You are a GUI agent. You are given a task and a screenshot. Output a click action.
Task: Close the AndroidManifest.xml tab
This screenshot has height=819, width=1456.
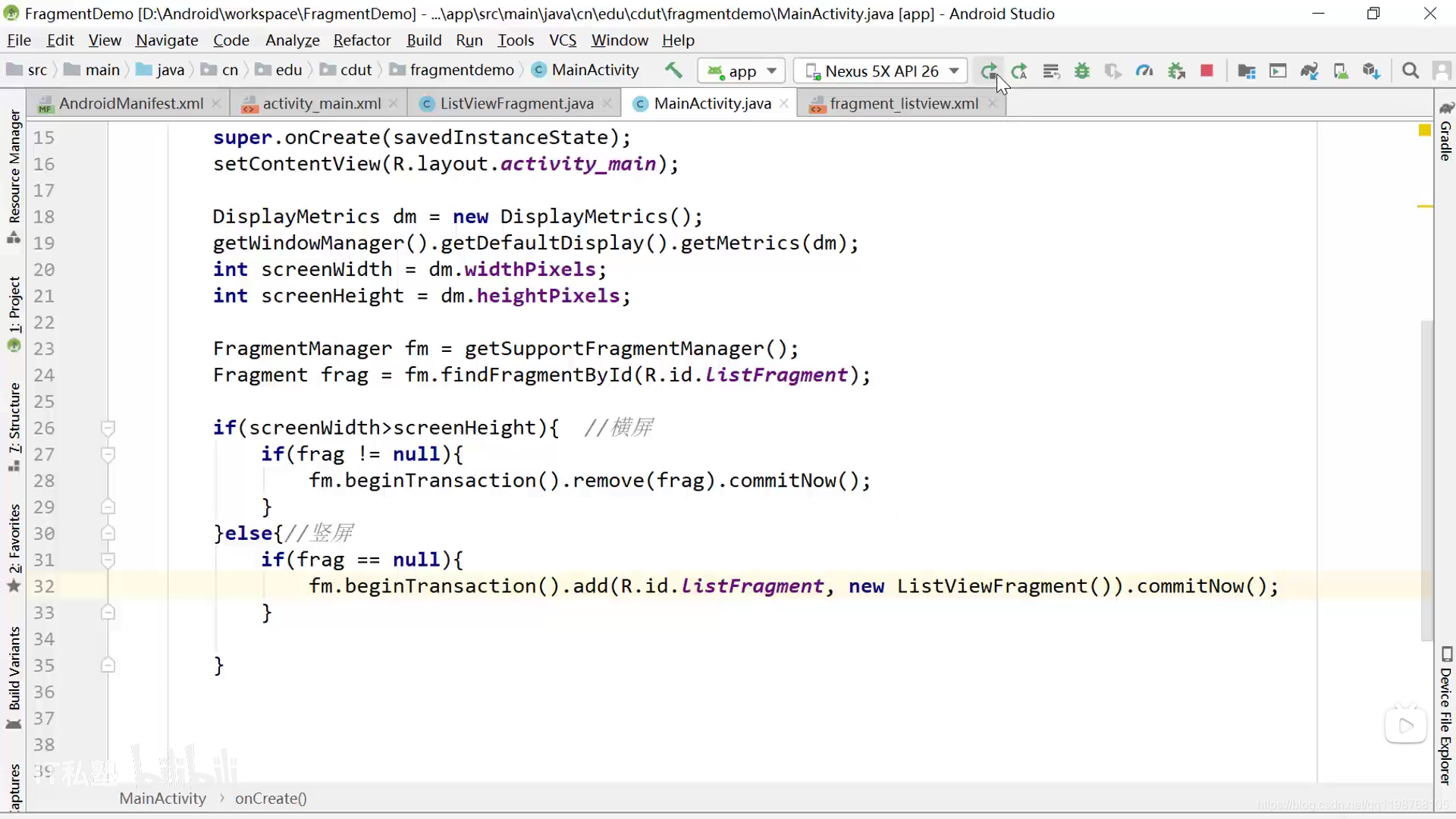click(x=216, y=103)
